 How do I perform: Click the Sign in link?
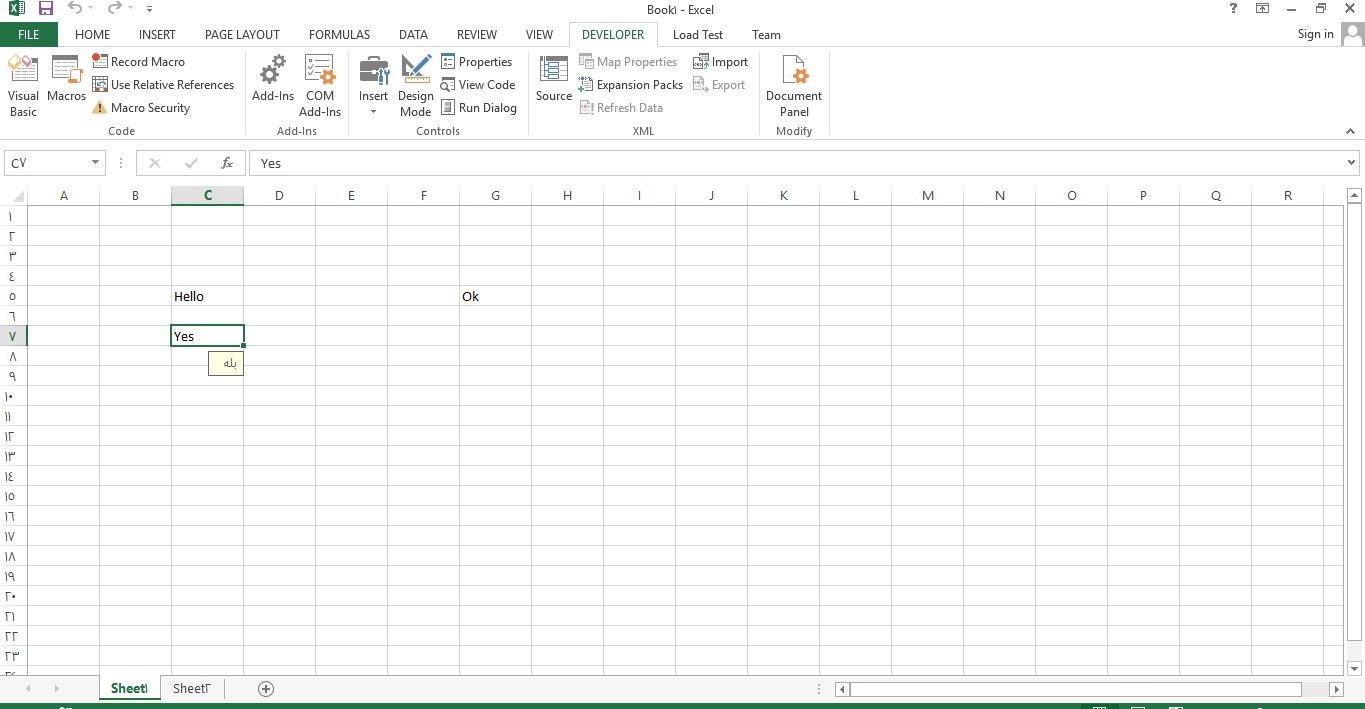(1315, 34)
